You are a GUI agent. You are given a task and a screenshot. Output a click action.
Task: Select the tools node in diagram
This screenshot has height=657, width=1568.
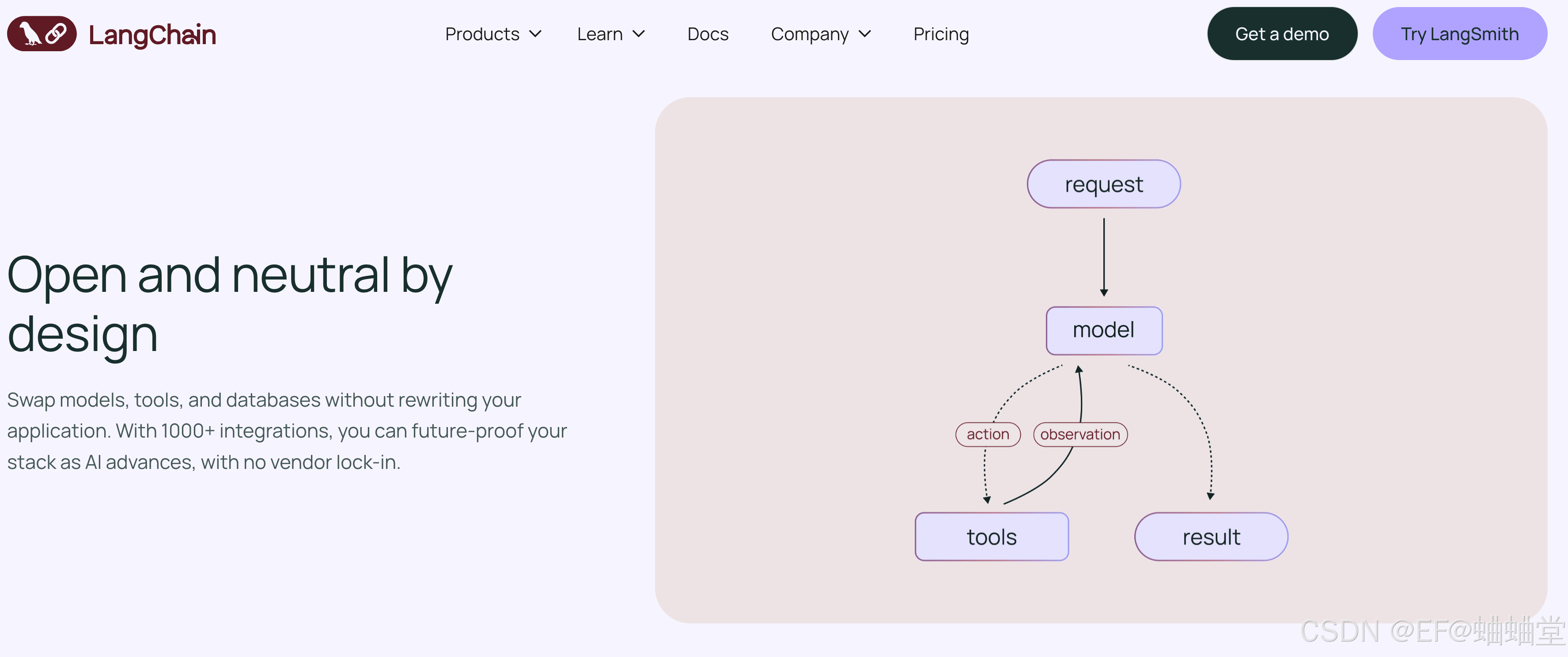(991, 536)
